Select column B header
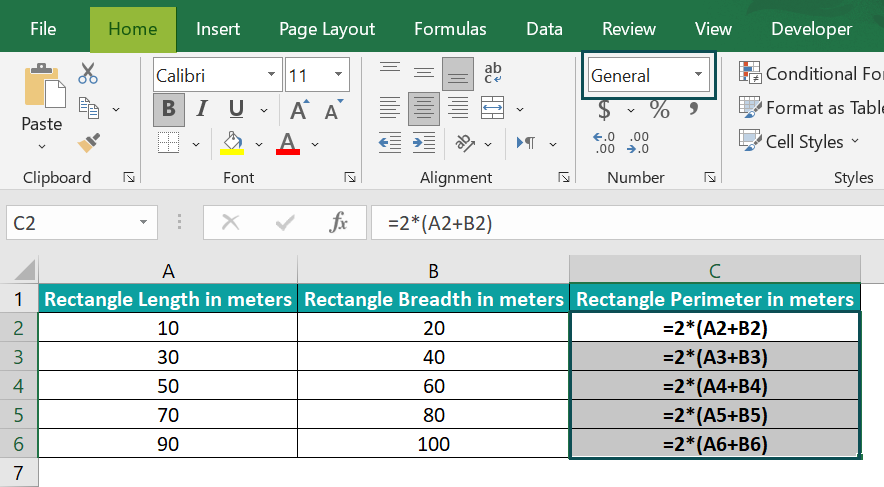 (433, 271)
